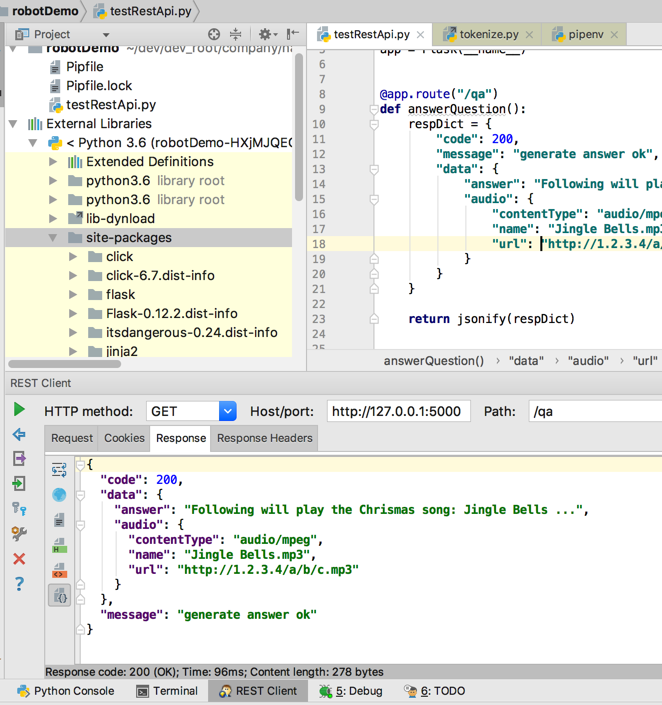
Task: Click the Host/port input field
Action: (x=398, y=411)
